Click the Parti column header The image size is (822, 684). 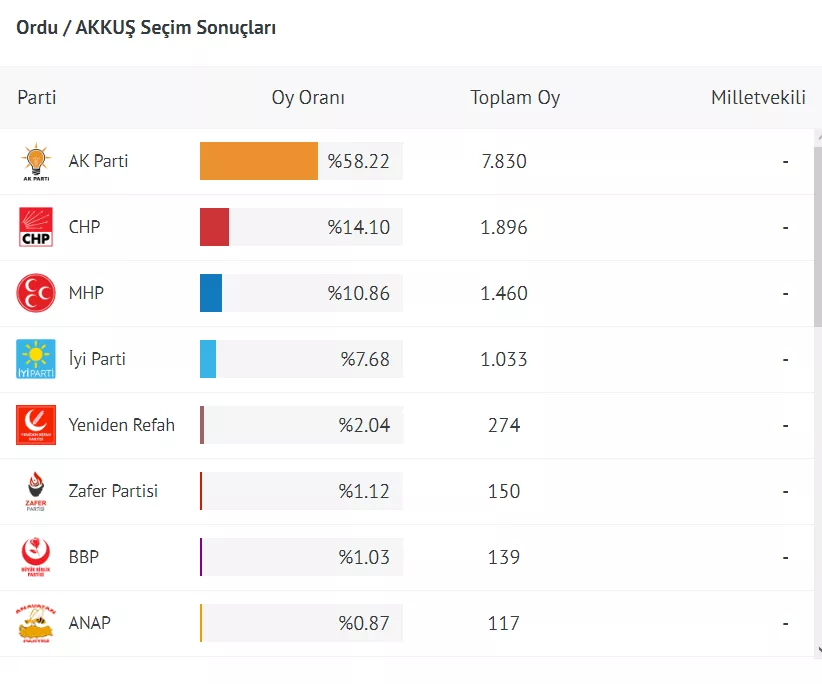pos(37,98)
